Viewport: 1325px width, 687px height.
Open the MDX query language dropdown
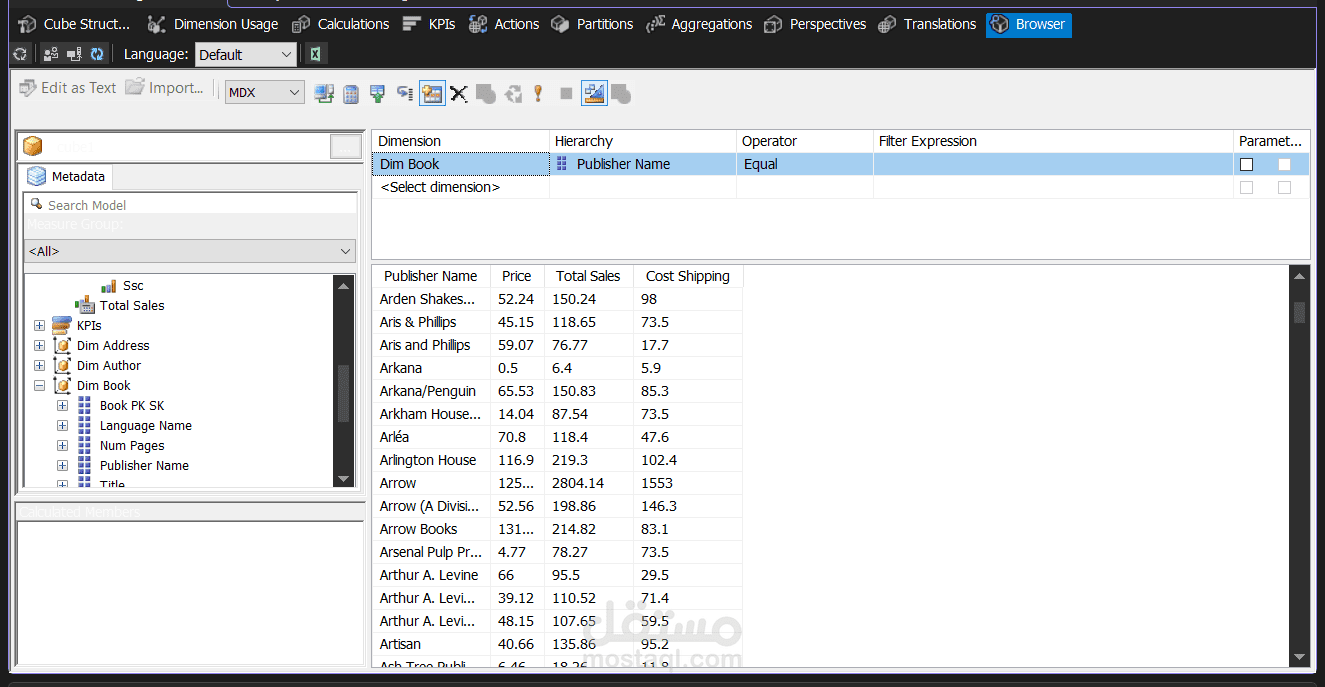coord(265,92)
